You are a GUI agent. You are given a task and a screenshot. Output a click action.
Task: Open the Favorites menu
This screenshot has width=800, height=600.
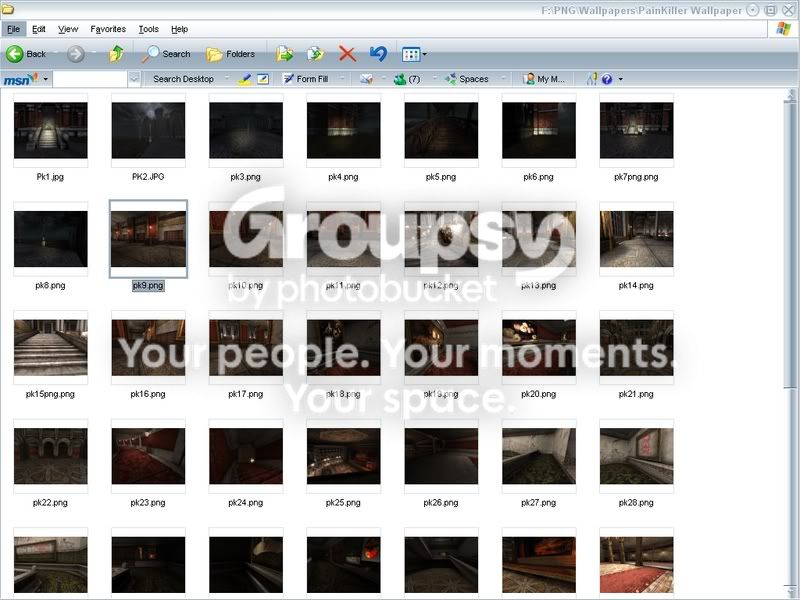pyautogui.click(x=108, y=29)
